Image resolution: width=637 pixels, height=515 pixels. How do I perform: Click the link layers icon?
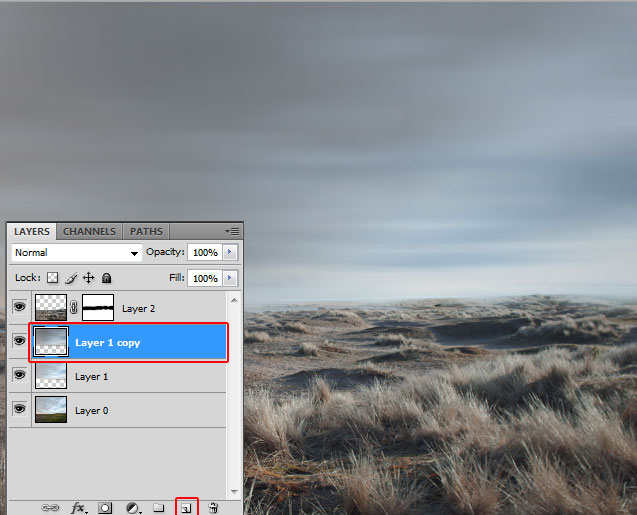point(50,508)
